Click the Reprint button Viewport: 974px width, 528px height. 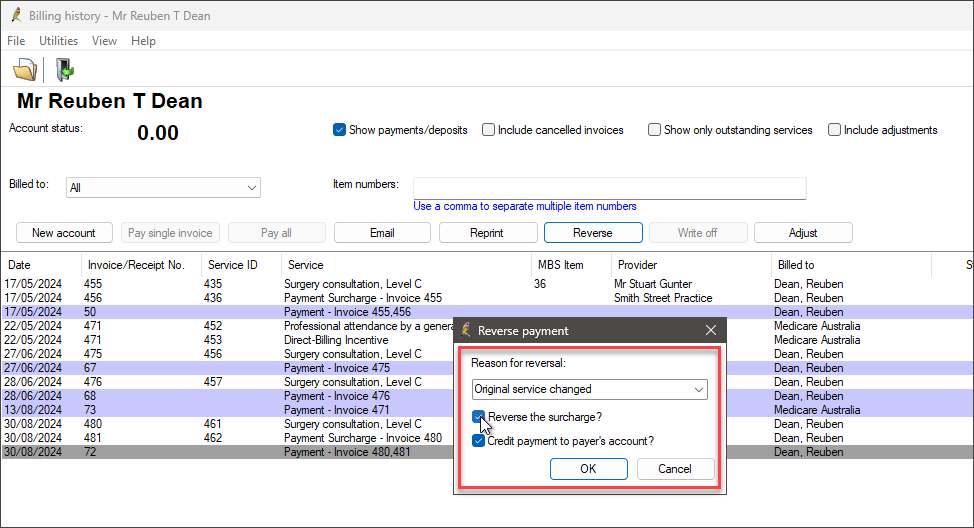click(486, 233)
